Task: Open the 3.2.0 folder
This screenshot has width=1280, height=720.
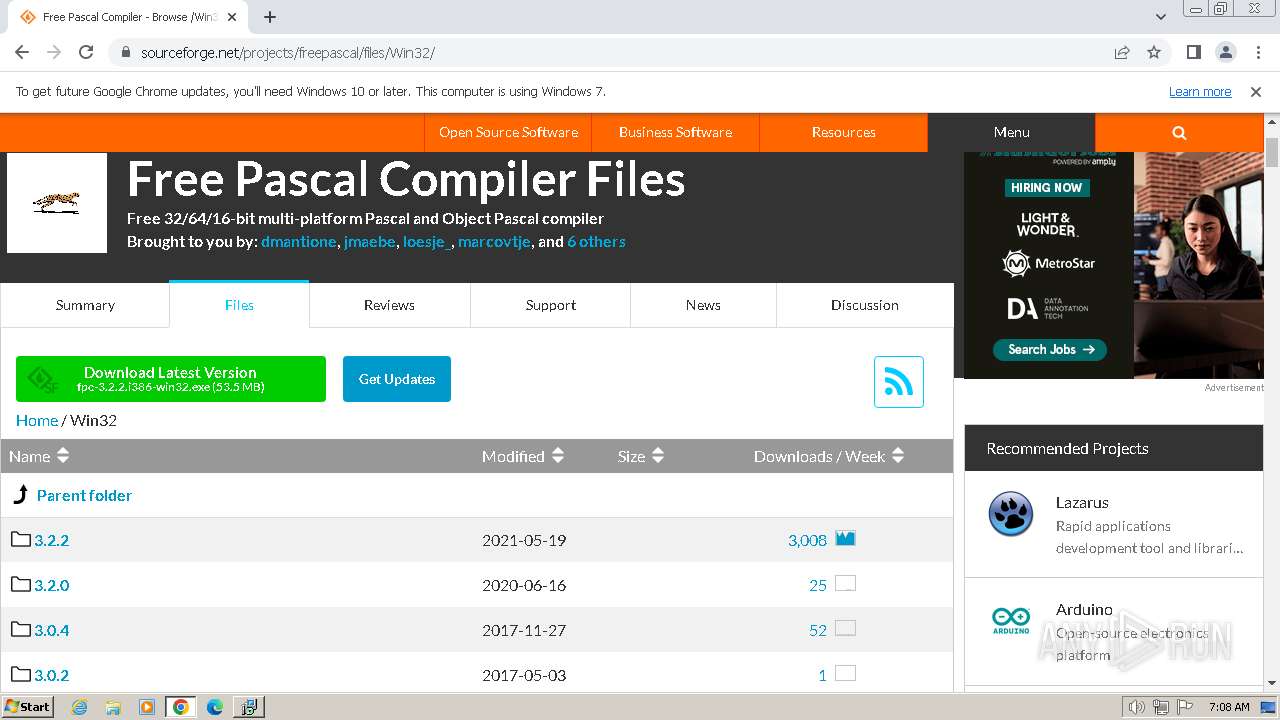Action: click(x=51, y=585)
